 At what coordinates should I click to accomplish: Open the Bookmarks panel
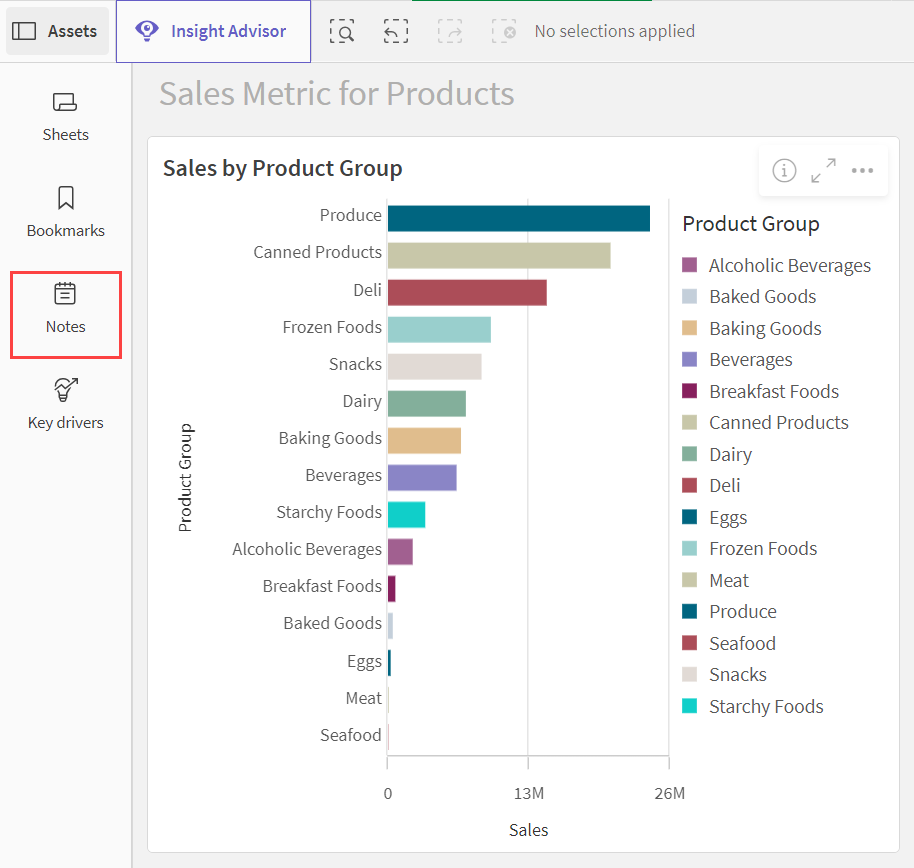point(65,212)
